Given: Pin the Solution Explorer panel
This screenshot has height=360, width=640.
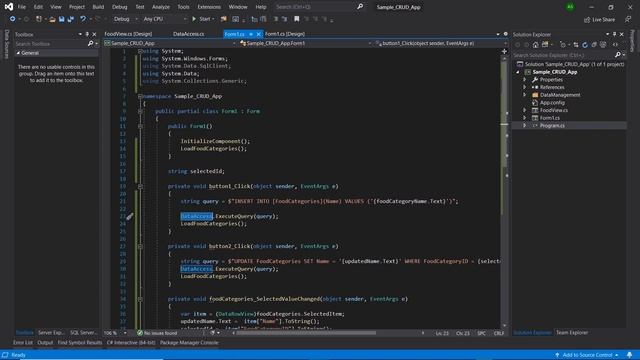Looking at the screenshot, I should pos(614,34).
